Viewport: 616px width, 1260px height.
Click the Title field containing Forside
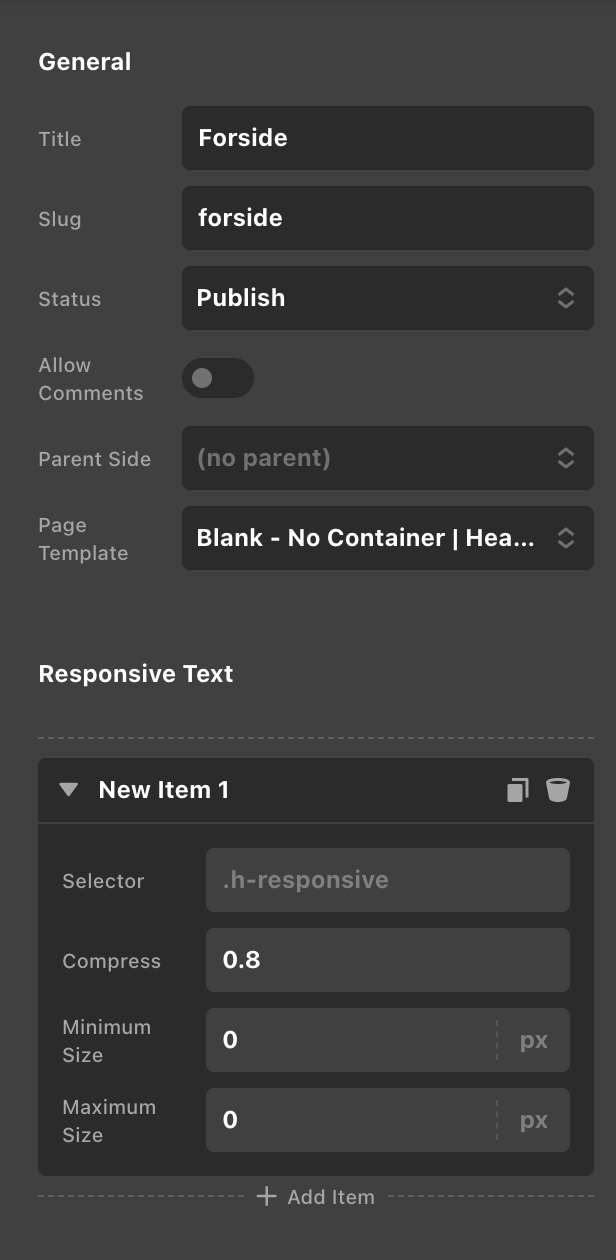[388, 138]
